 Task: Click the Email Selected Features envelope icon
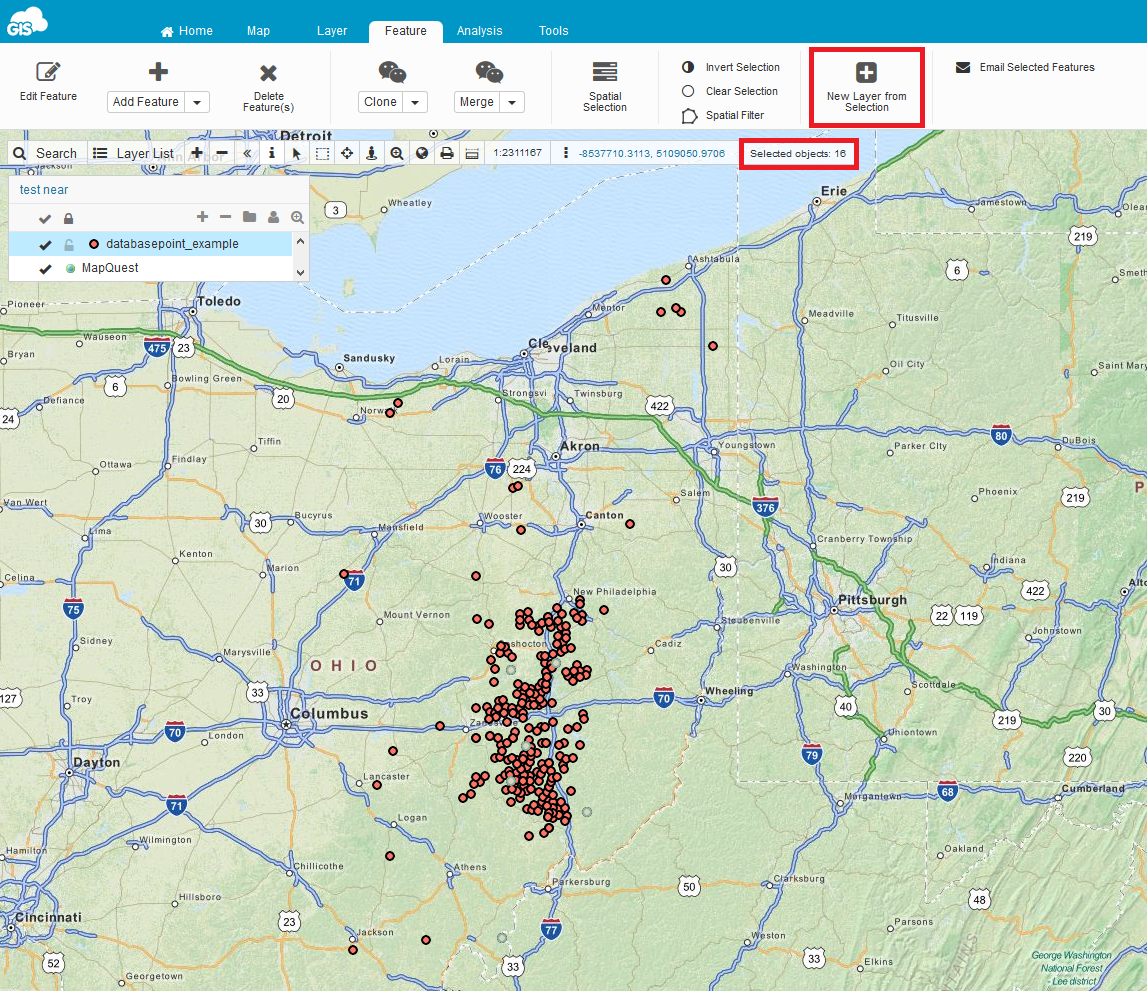pyautogui.click(x=963, y=67)
